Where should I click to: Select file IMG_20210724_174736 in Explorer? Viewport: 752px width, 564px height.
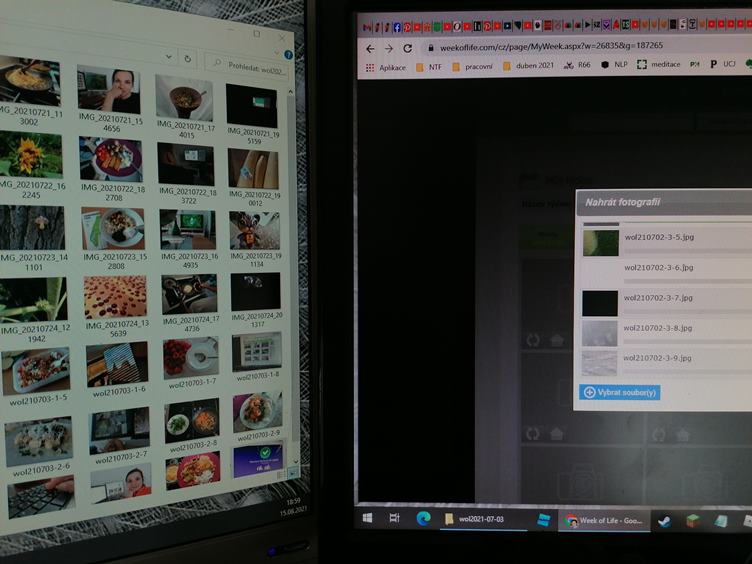click(x=190, y=303)
